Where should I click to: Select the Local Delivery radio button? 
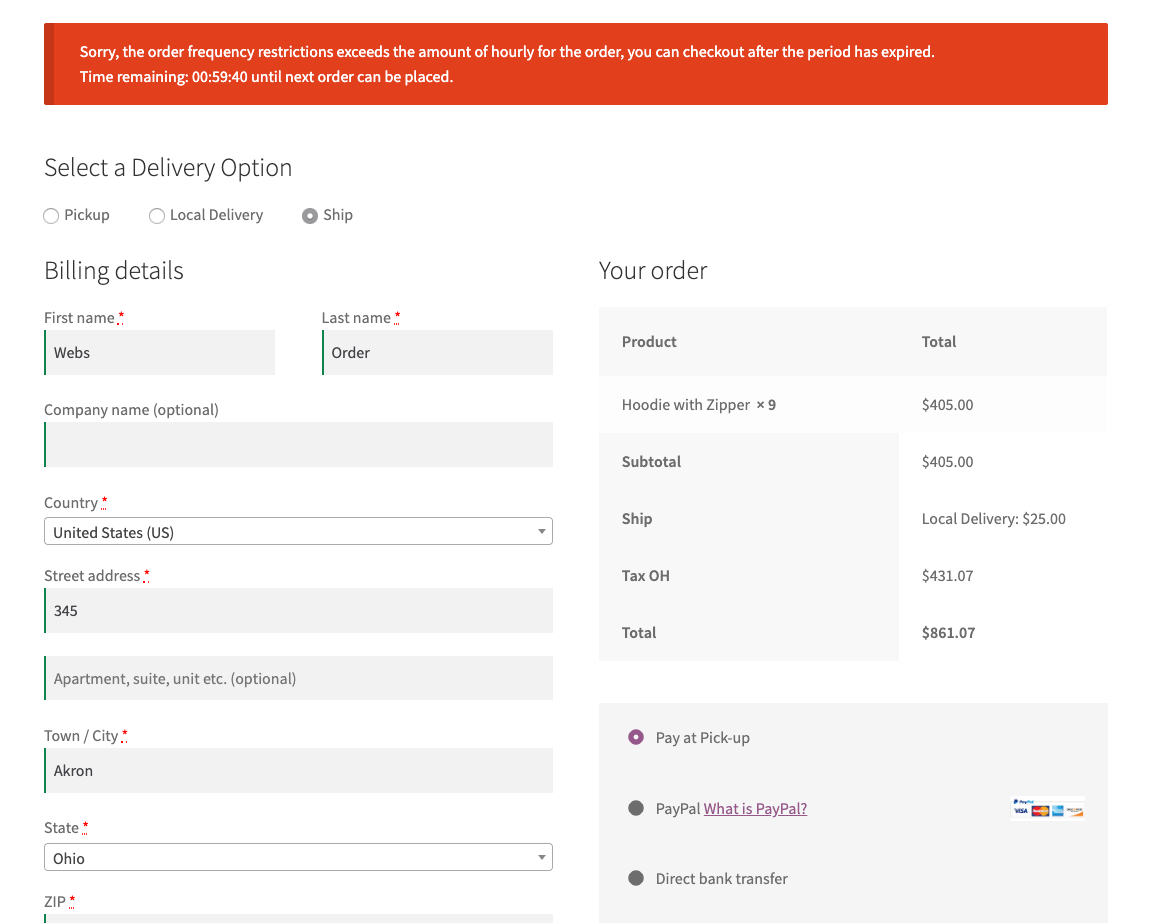pos(157,216)
